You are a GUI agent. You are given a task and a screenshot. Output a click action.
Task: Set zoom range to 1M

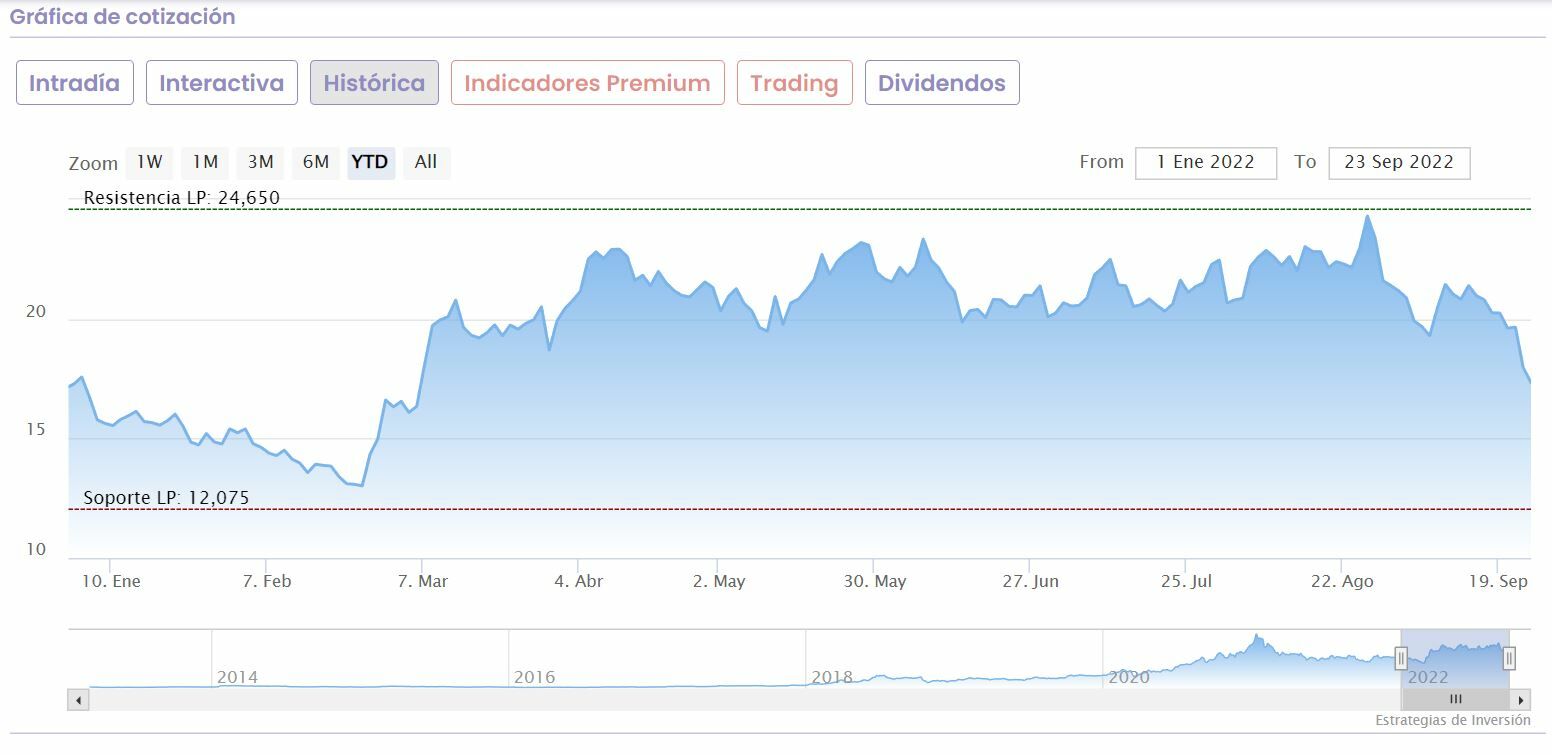[x=205, y=162]
